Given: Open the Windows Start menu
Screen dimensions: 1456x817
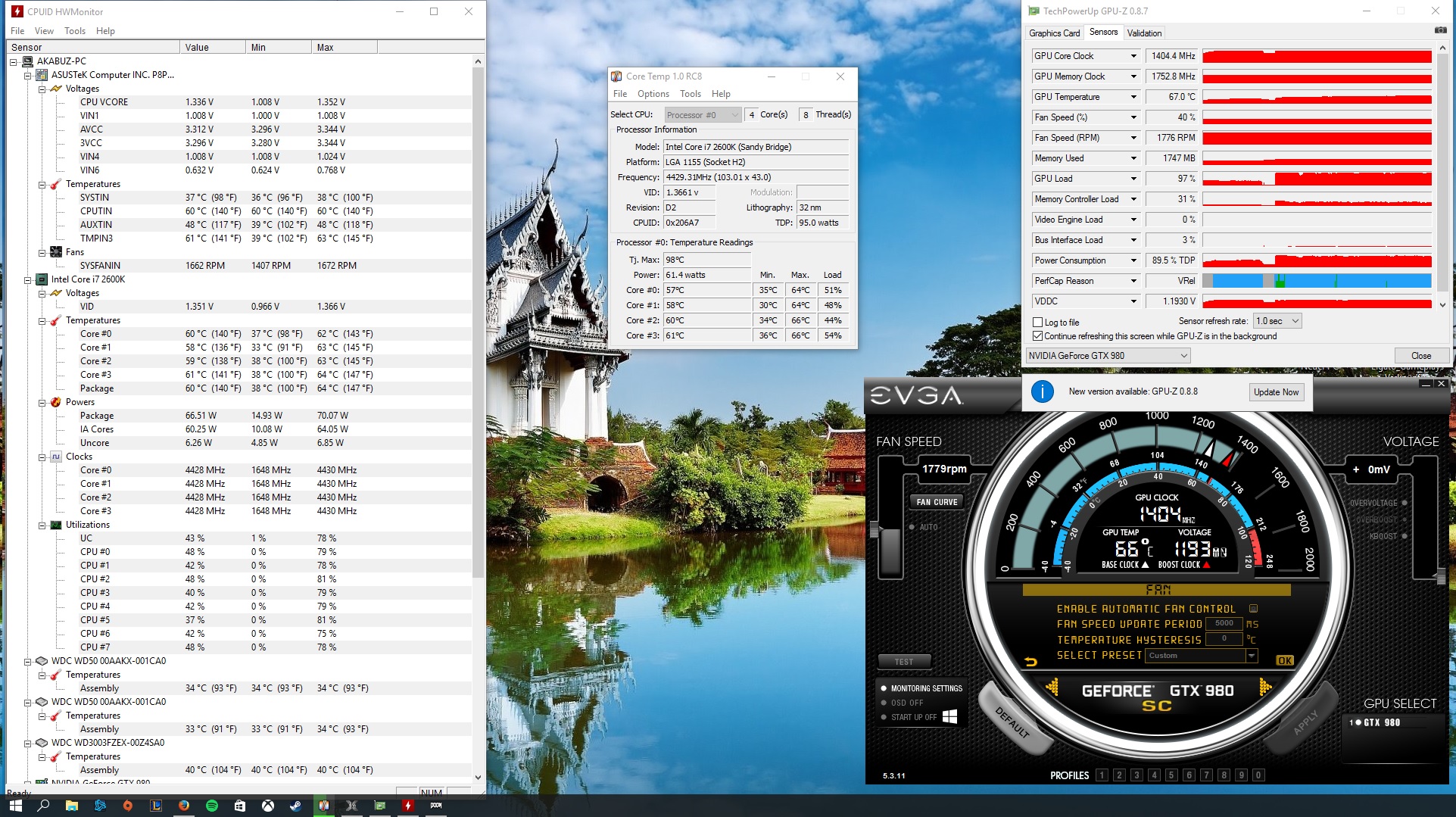Looking at the screenshot, I should [x=15, y=806].
